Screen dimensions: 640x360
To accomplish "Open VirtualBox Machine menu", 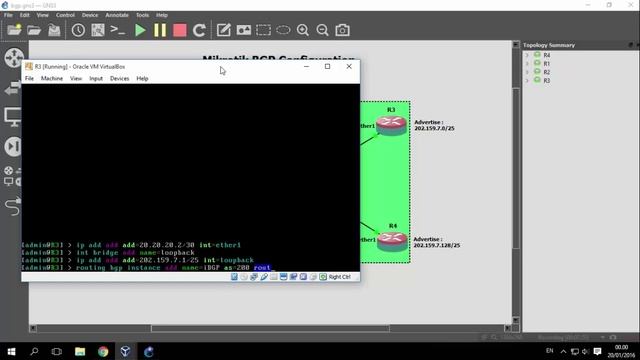I will click(52, 78).
